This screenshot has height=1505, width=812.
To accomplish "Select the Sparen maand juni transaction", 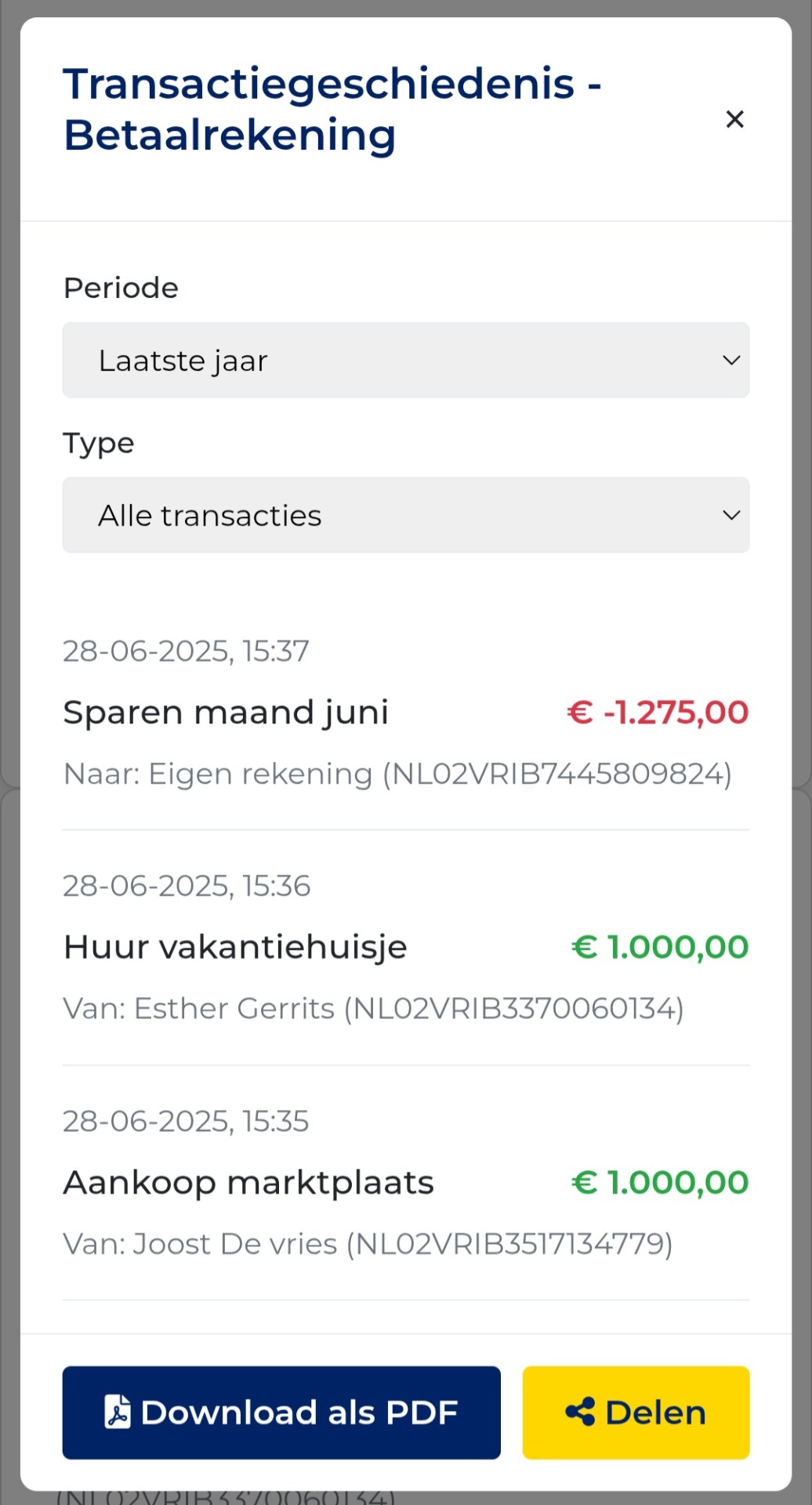I will (x=226, y=713).
